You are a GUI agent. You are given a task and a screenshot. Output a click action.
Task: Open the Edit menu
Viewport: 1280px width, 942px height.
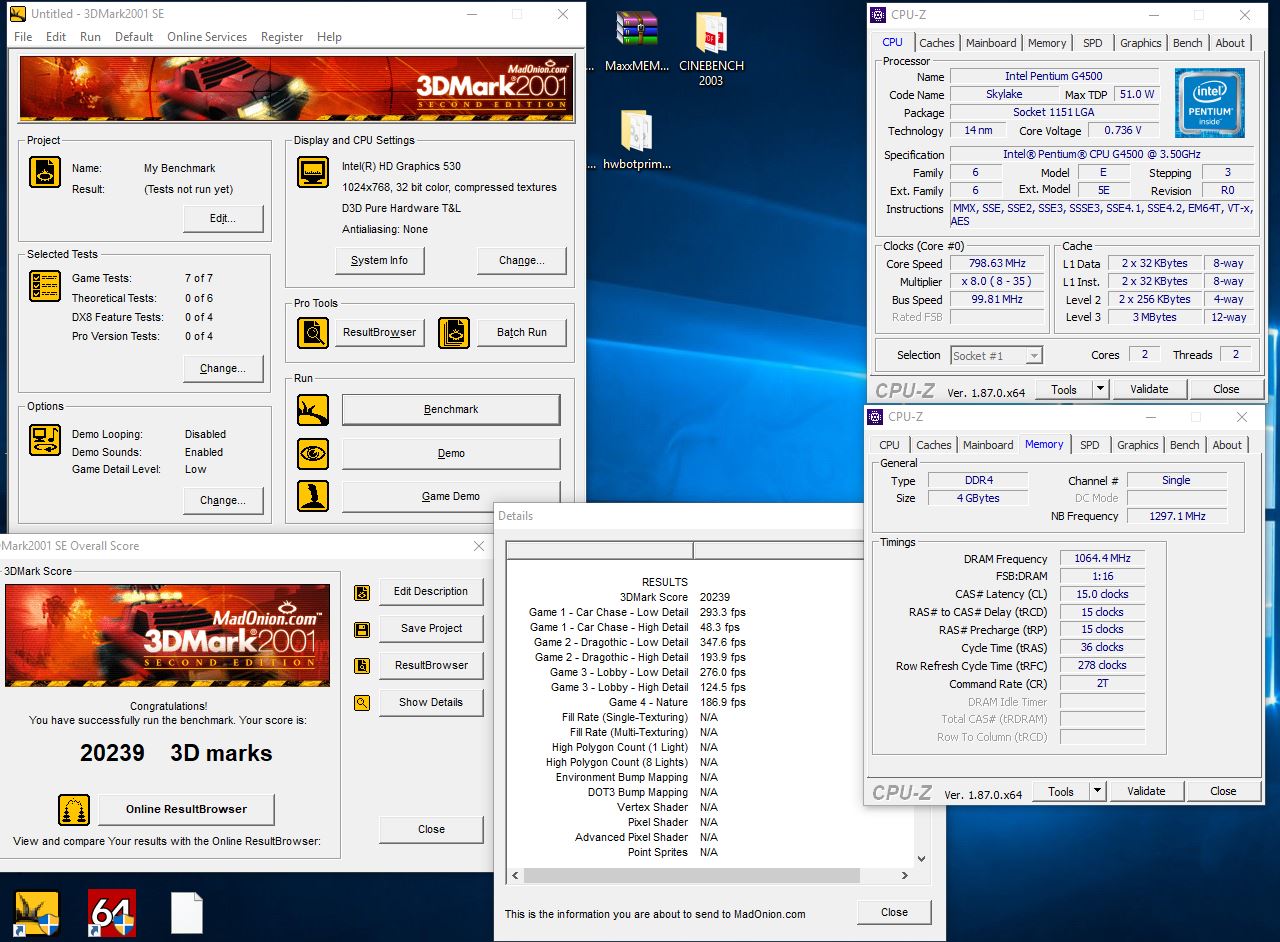[x=56, y=37]
